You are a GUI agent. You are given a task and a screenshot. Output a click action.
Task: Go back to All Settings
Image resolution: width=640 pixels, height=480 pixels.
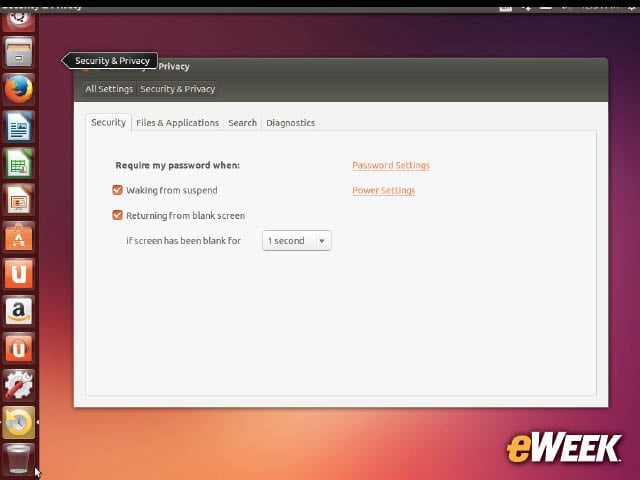tap(109, 89)
